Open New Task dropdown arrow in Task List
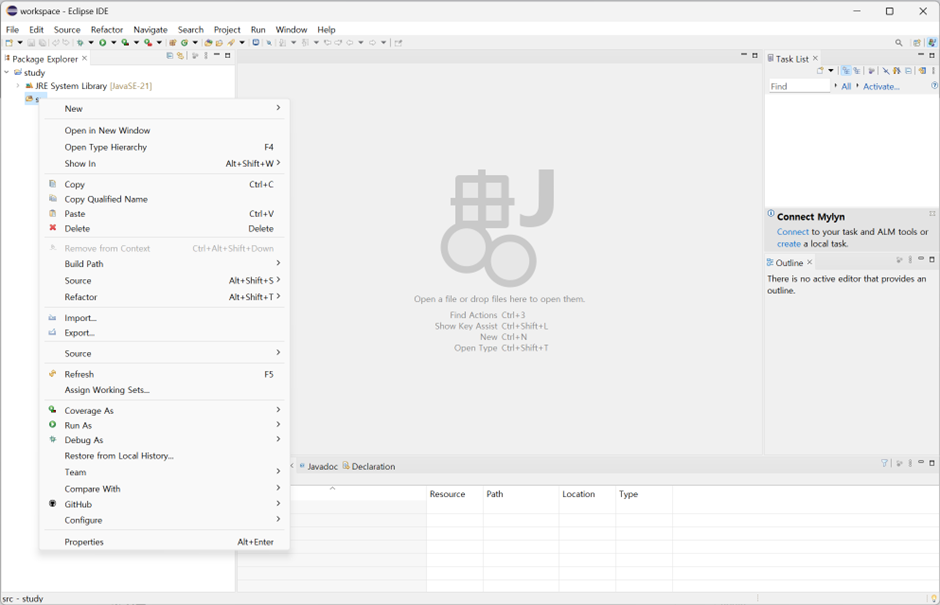Screen dimensions: 940x605 tap(831, 70)
